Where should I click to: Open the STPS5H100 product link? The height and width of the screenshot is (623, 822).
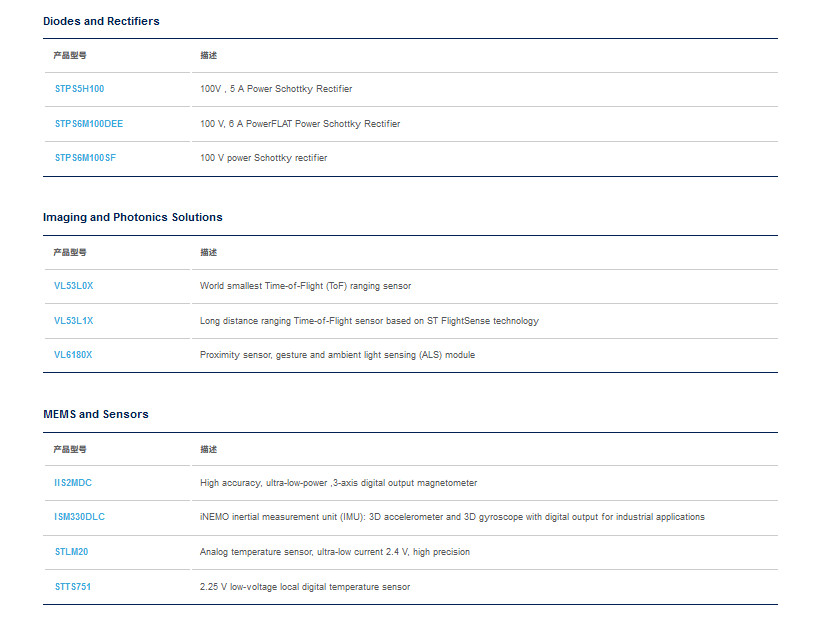79,89
